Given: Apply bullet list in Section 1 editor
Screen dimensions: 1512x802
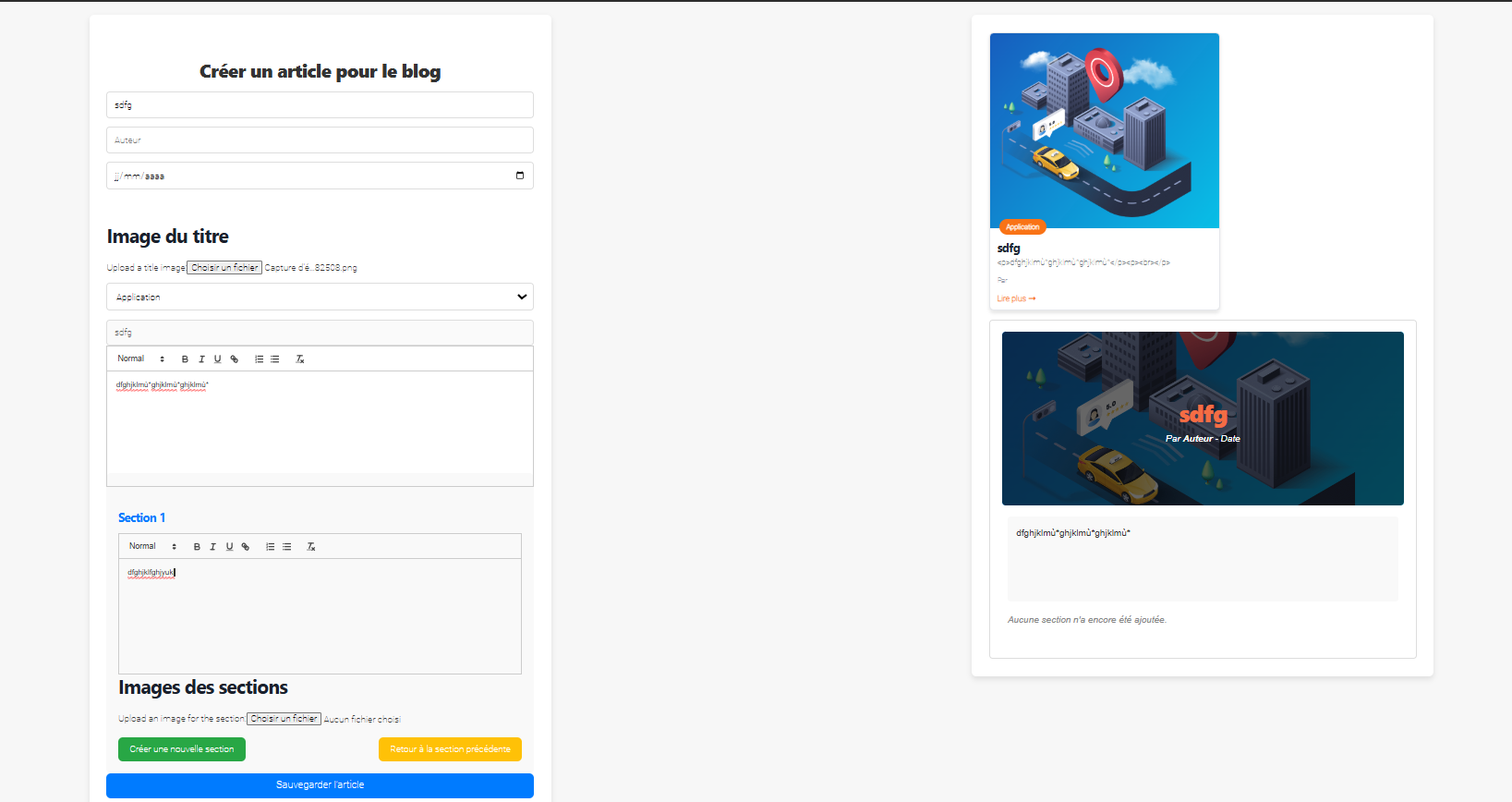Looking at the screenshot, I should pos(287,547).
